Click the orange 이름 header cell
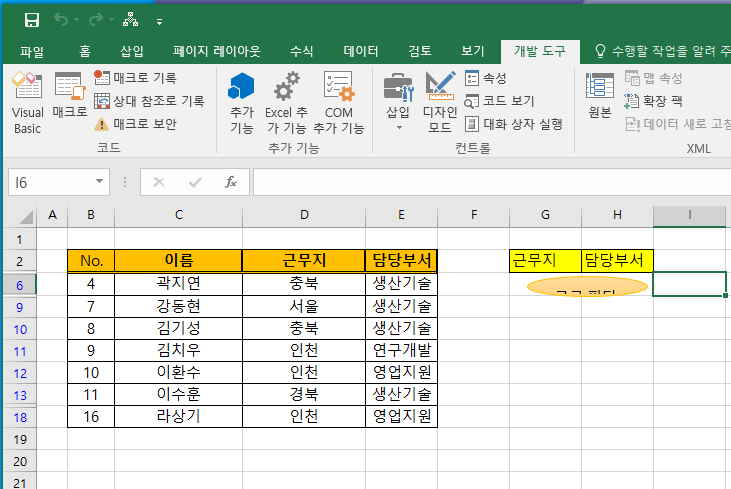 click(179, 261)
